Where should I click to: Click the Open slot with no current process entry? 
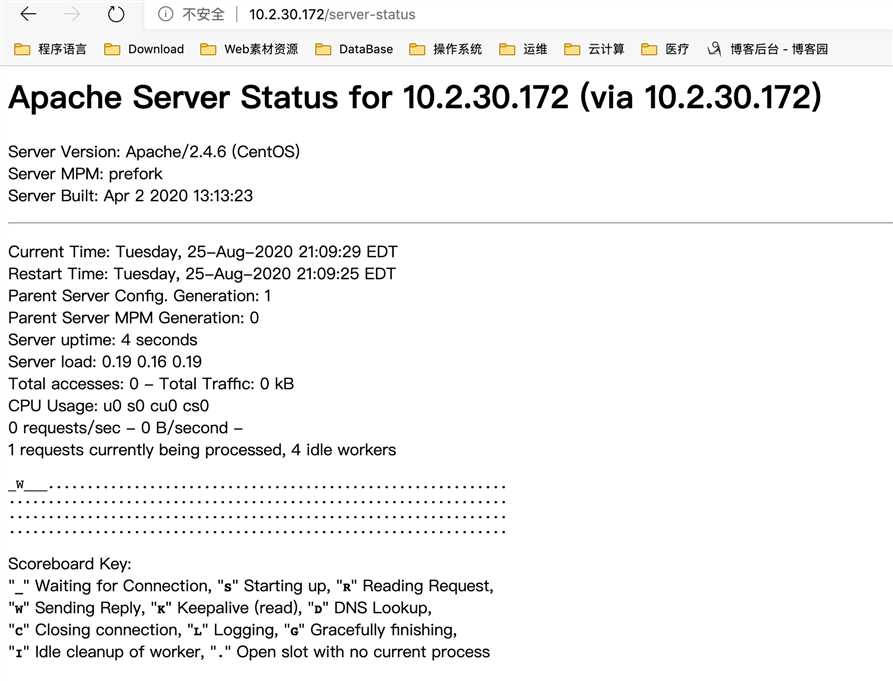pos(350,652)
